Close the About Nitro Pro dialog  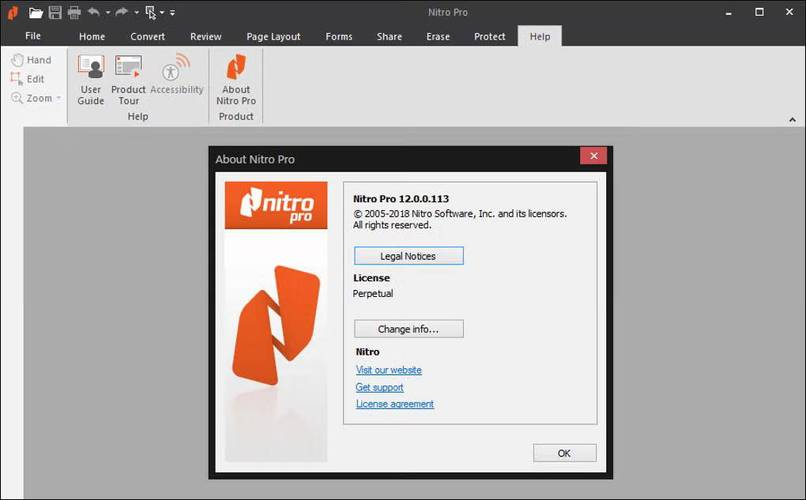[x=594, y=156]
